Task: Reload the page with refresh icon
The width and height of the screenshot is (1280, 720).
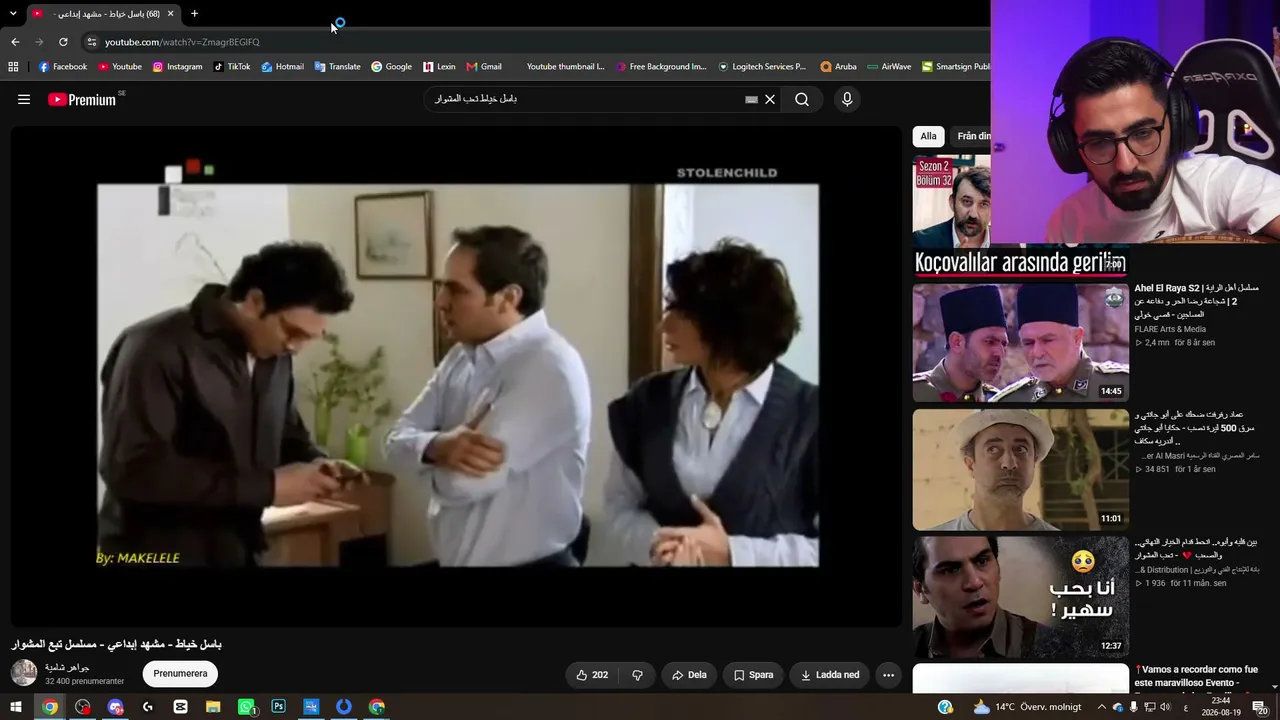Action: click(63, 42)
